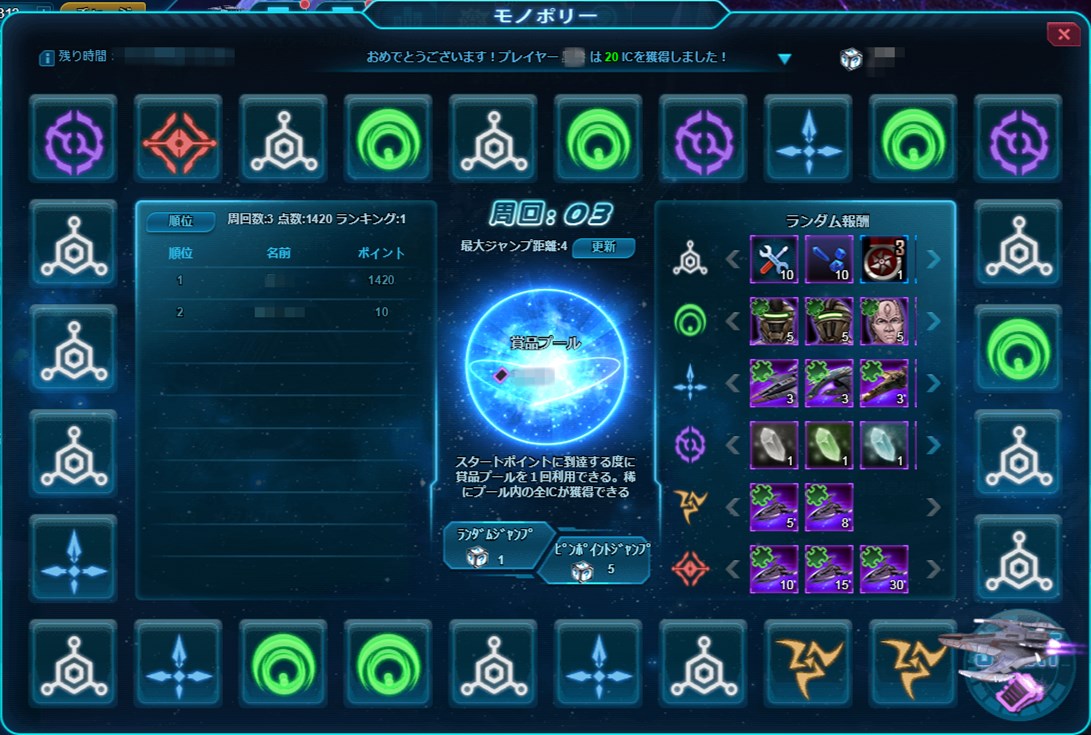The image size is (1091, 735).
Task: Click the bald alien commander reward portrait
Action: pos(884,321)
